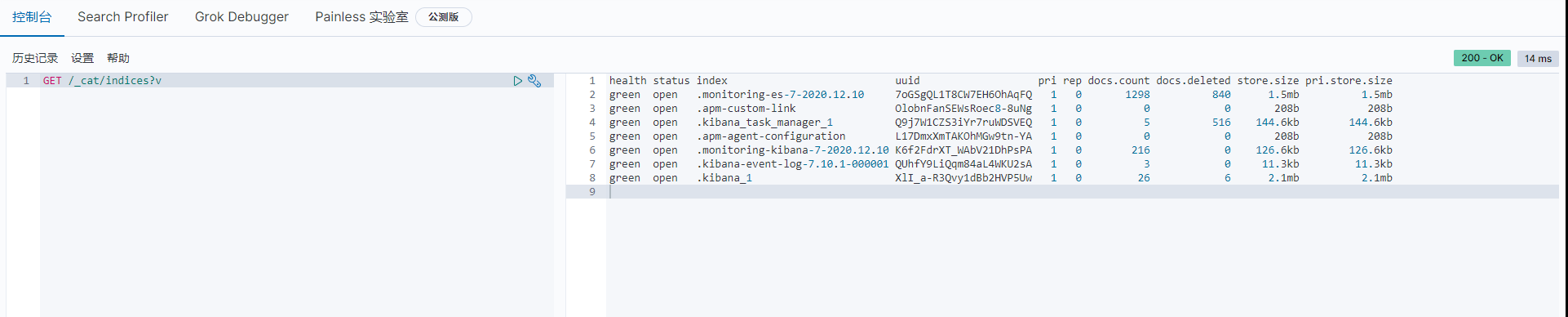The image size is (1568, 317).
Task: Click the .kibana-event-log-7.10.1-000001 row
Action: click(1000, 164)
